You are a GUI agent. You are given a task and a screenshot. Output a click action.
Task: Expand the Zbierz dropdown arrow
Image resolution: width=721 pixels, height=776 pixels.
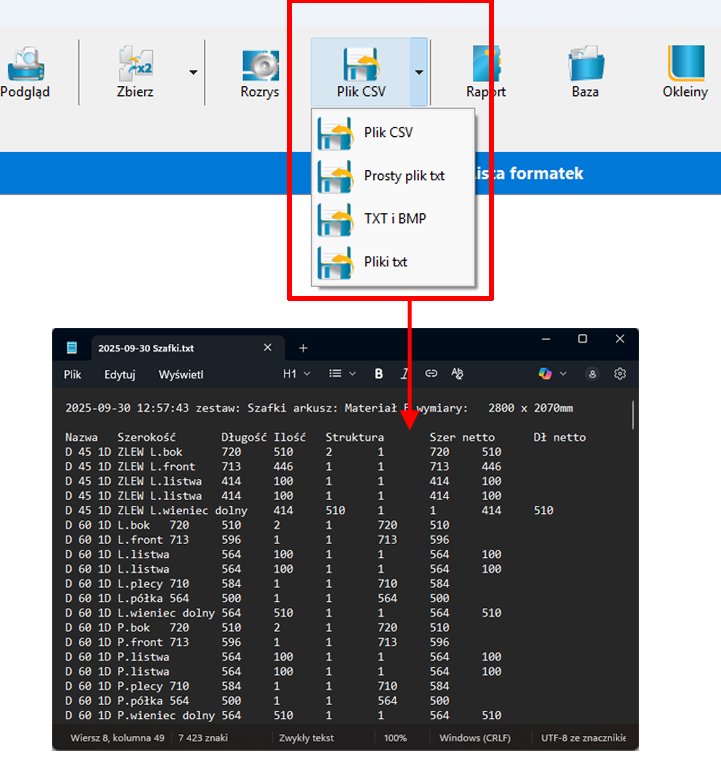click(x=192, y=72)
